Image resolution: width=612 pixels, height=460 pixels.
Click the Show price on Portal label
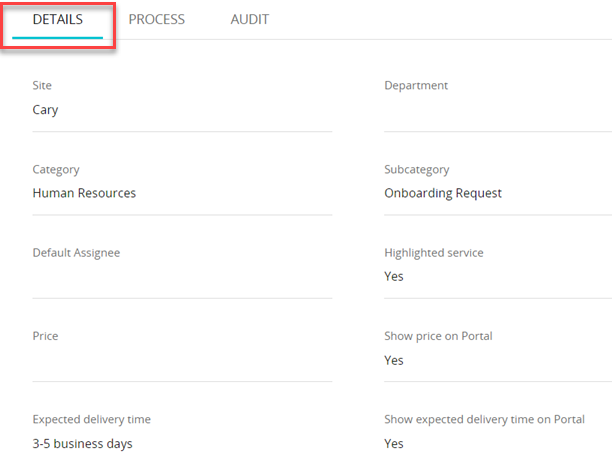coord(438,336)
